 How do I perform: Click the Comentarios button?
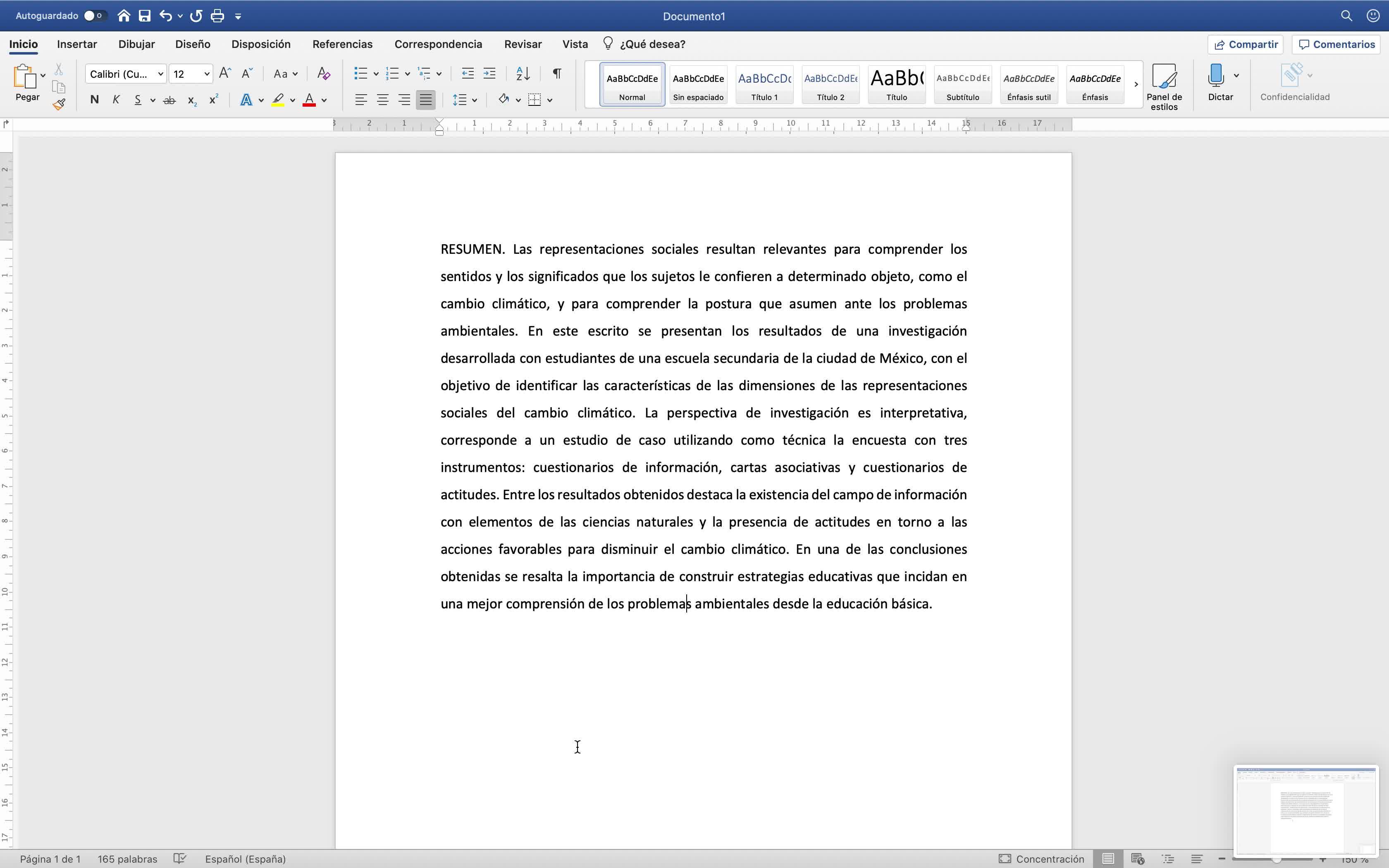[x=1336, y=44]
